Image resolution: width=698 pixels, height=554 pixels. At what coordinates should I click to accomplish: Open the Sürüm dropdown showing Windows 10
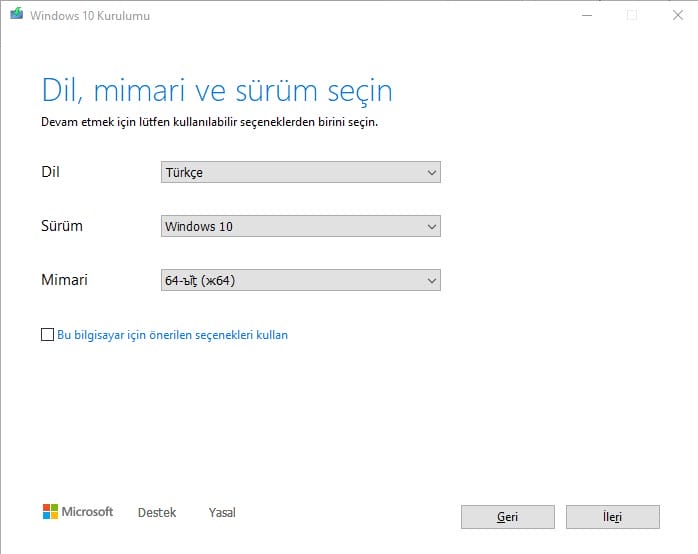300,227
